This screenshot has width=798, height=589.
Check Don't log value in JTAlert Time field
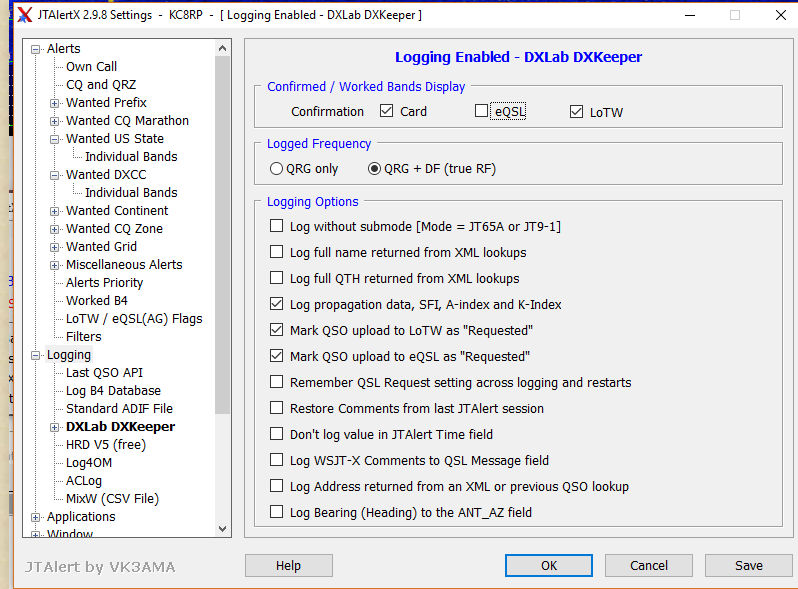[276, 434]
